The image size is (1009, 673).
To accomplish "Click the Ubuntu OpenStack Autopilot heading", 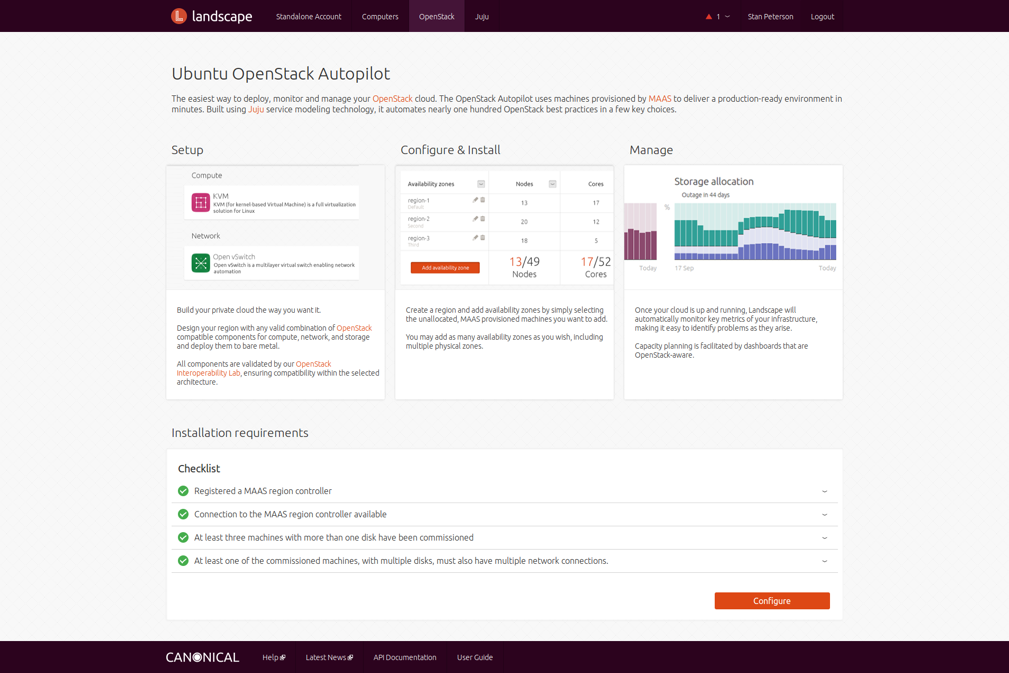I will 281,73.
